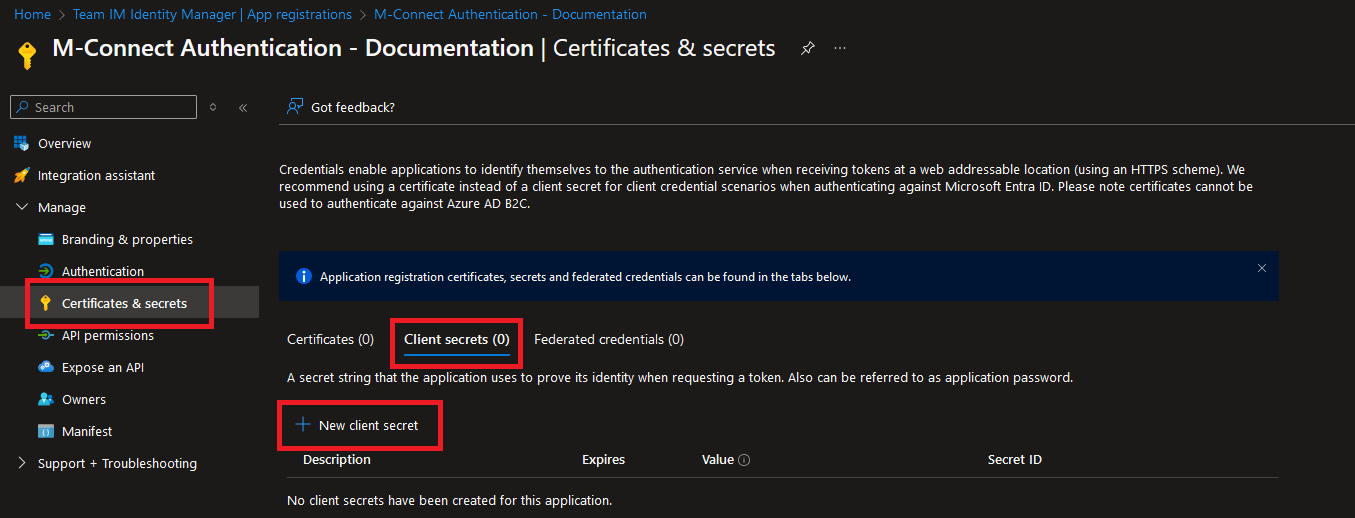Go to Branding & properties

click(x=127, y=239)
